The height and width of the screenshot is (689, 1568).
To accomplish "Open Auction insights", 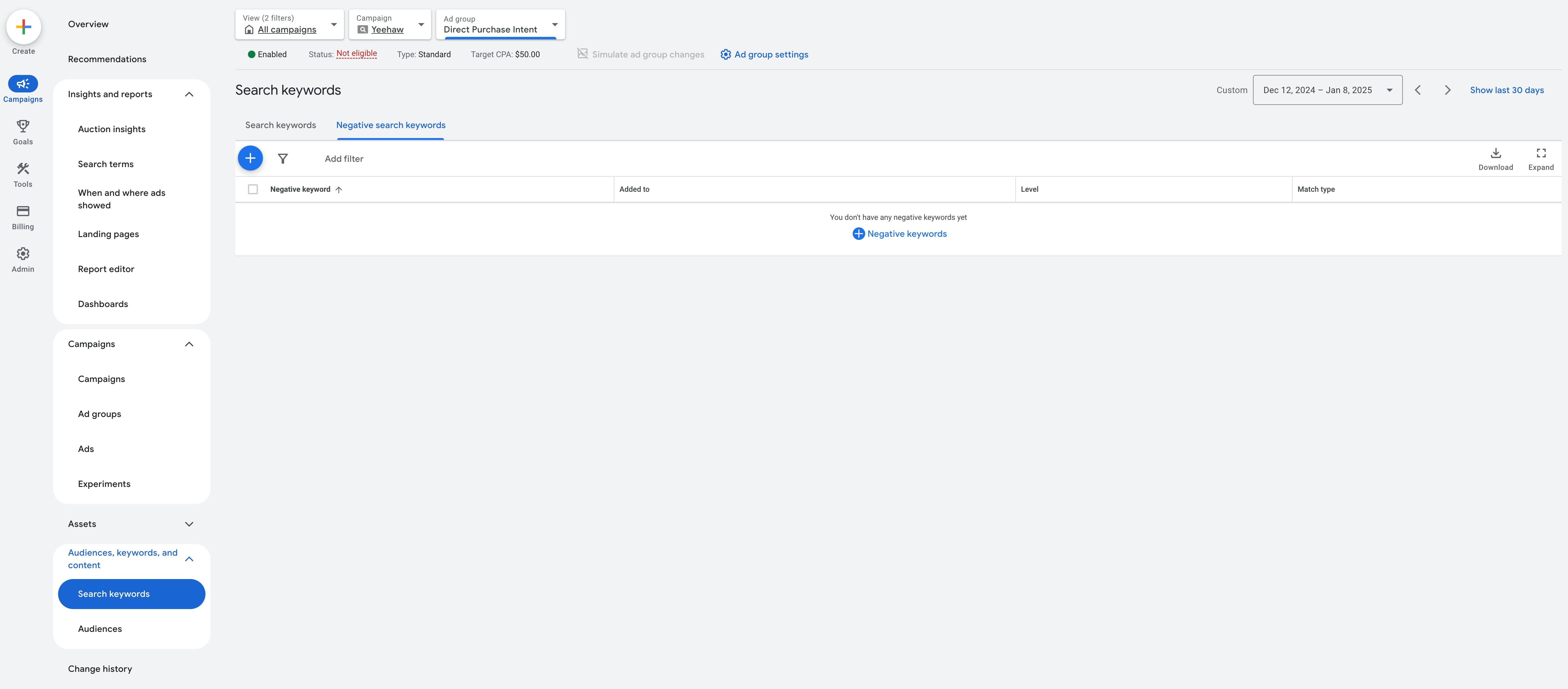I will (x=112, y=129).
